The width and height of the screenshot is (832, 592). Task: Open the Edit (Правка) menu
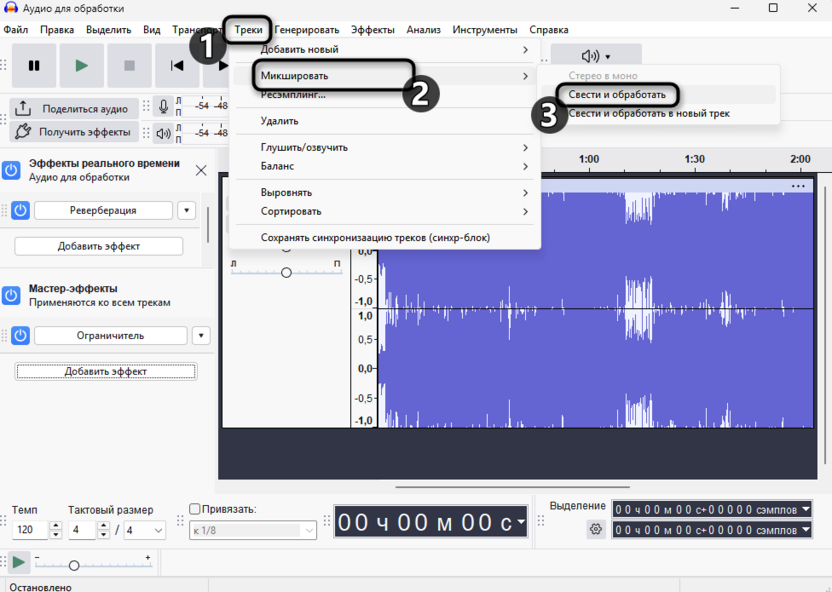pos(57,30)
